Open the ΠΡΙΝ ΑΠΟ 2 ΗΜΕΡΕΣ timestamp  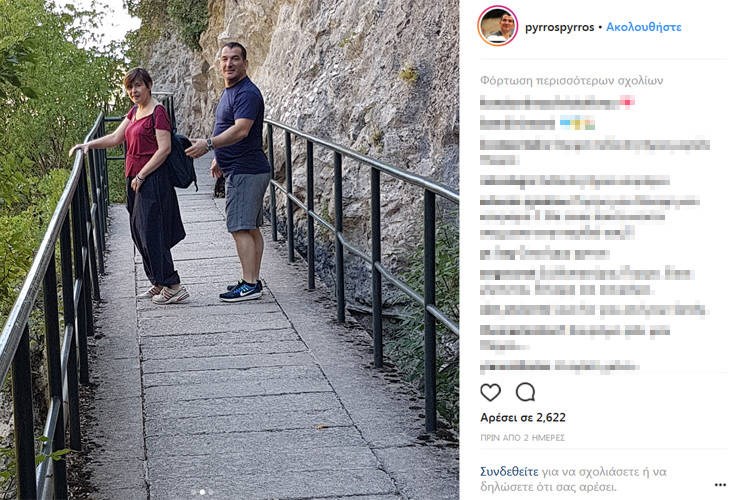pyautogui.click(x=522, y=438)
